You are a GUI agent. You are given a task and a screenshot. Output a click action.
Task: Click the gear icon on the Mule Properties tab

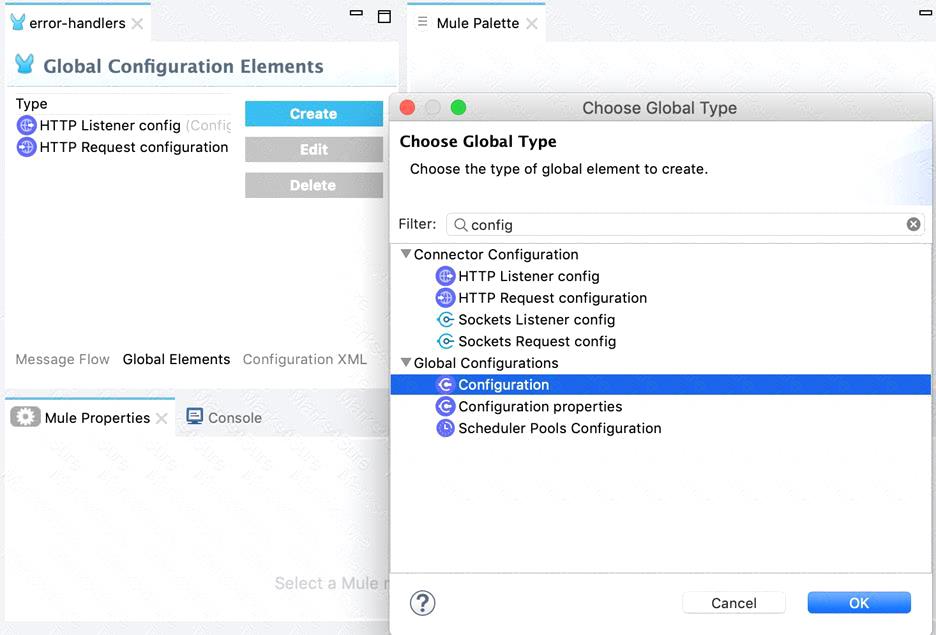point(25,417)
